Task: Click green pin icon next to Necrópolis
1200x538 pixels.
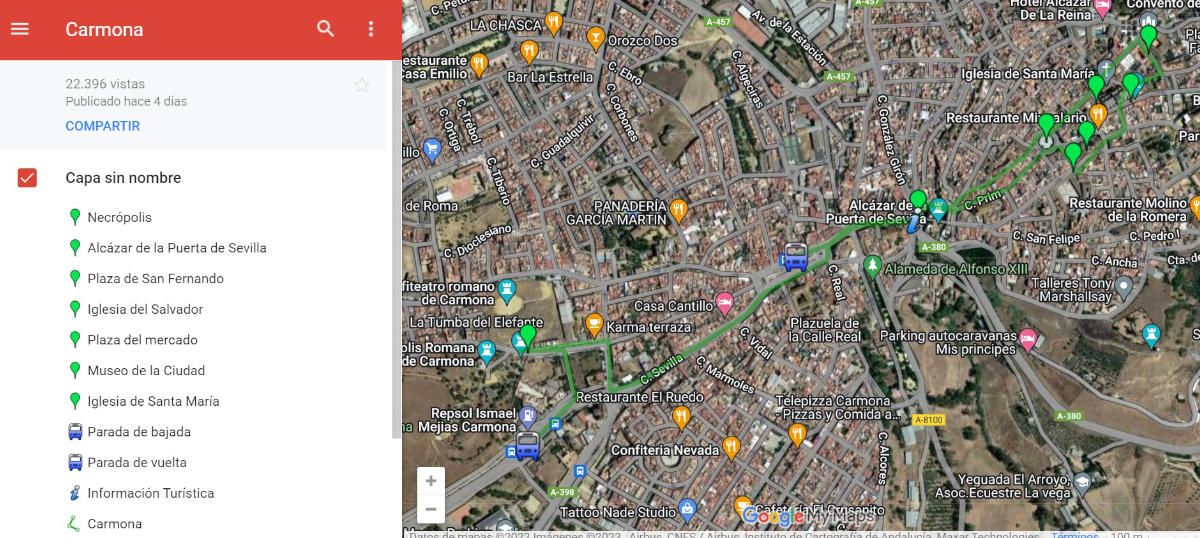Action: pos(74,217)
